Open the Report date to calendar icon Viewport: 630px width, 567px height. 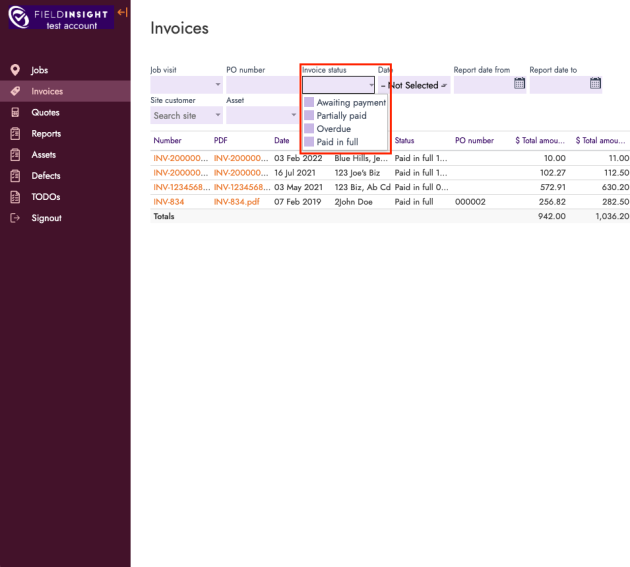pyautogui.click(x=595, y=84)
